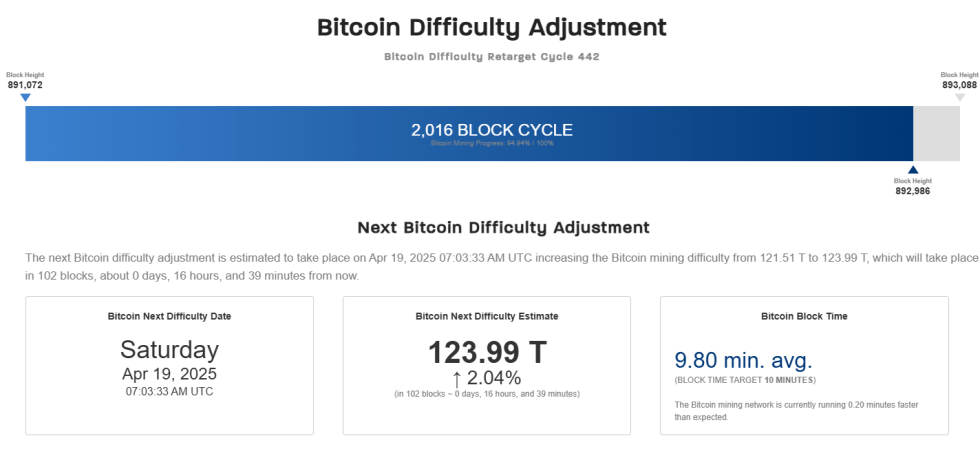Click the up arrow beside 2.04%

click(x=457, y=378)
